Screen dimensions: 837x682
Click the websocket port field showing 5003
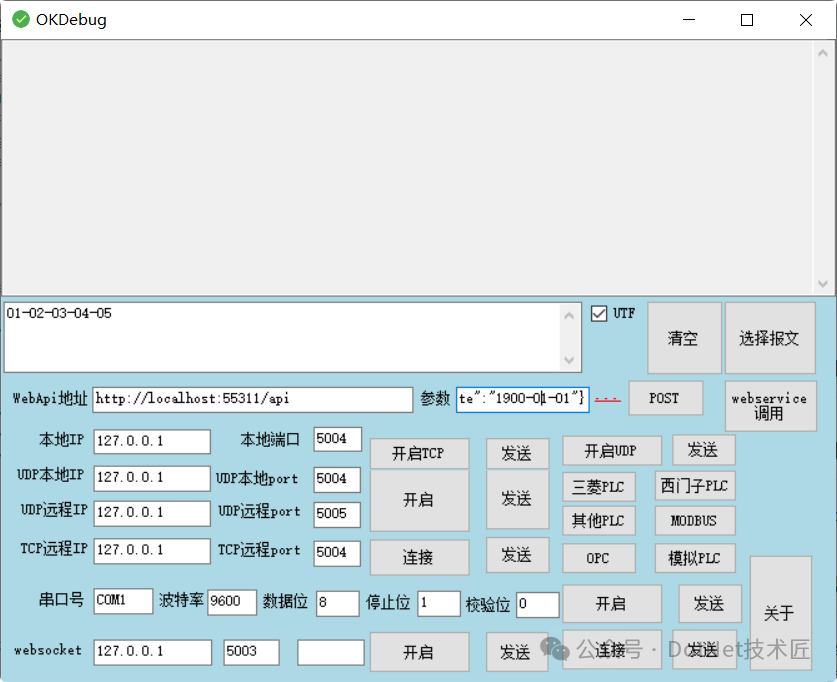tap(251, 652)
